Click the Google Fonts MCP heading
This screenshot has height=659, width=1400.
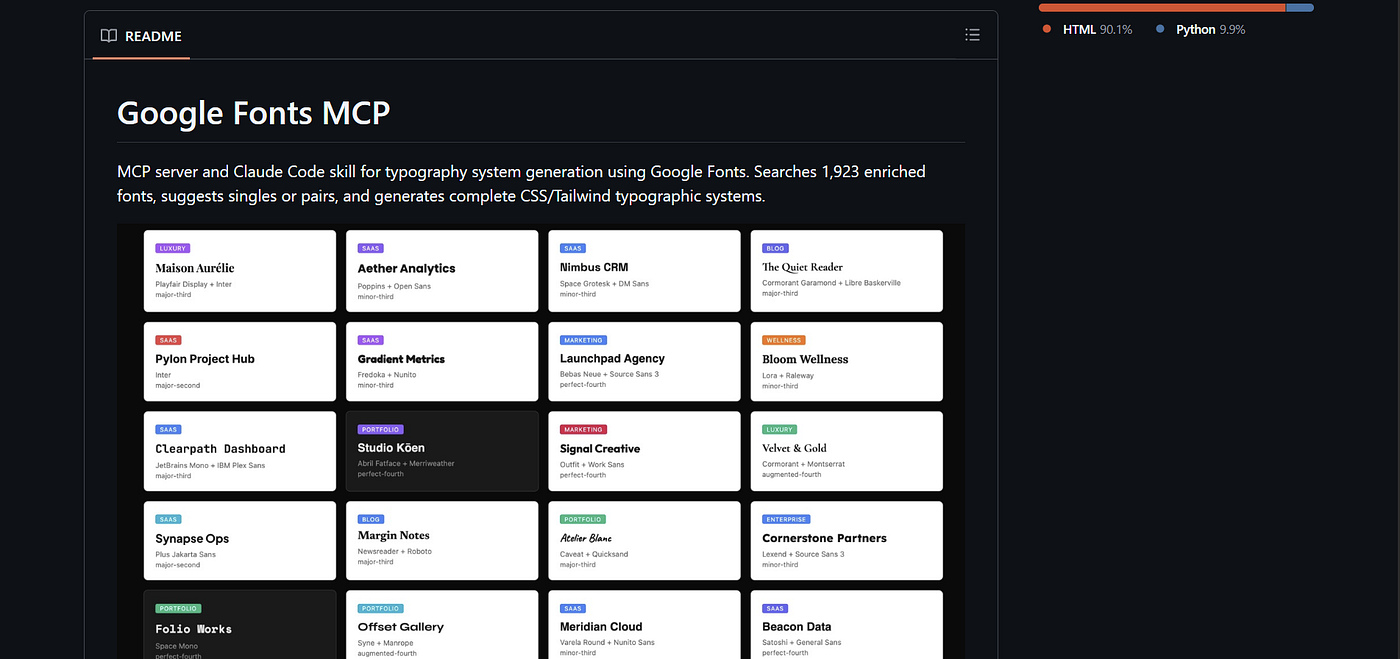click(253, 112)
